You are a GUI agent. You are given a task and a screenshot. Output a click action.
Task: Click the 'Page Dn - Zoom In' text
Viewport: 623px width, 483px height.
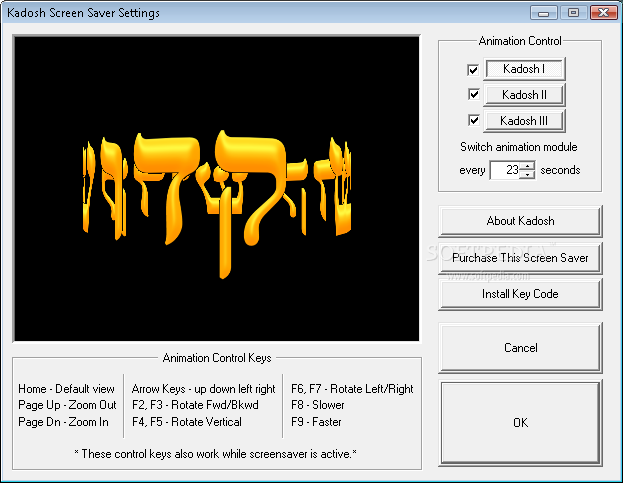tap(63, 422)
